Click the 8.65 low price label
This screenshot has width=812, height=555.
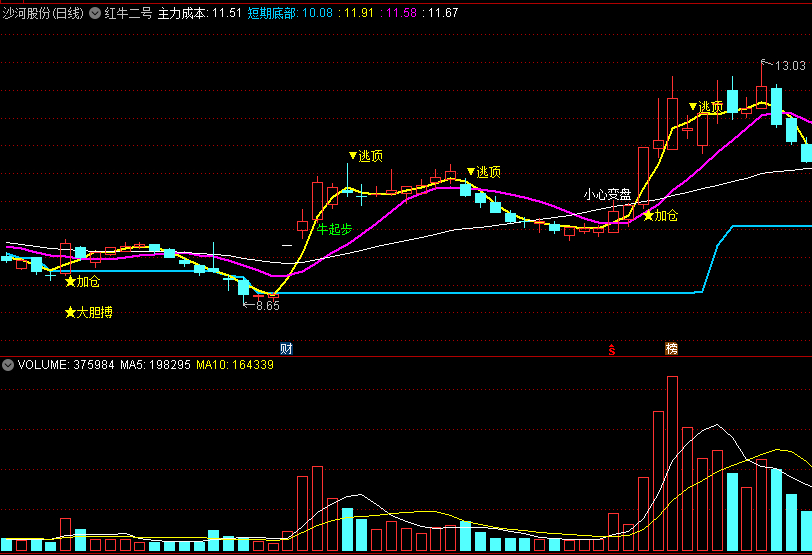pyautogui.click(x=268, y=306)
